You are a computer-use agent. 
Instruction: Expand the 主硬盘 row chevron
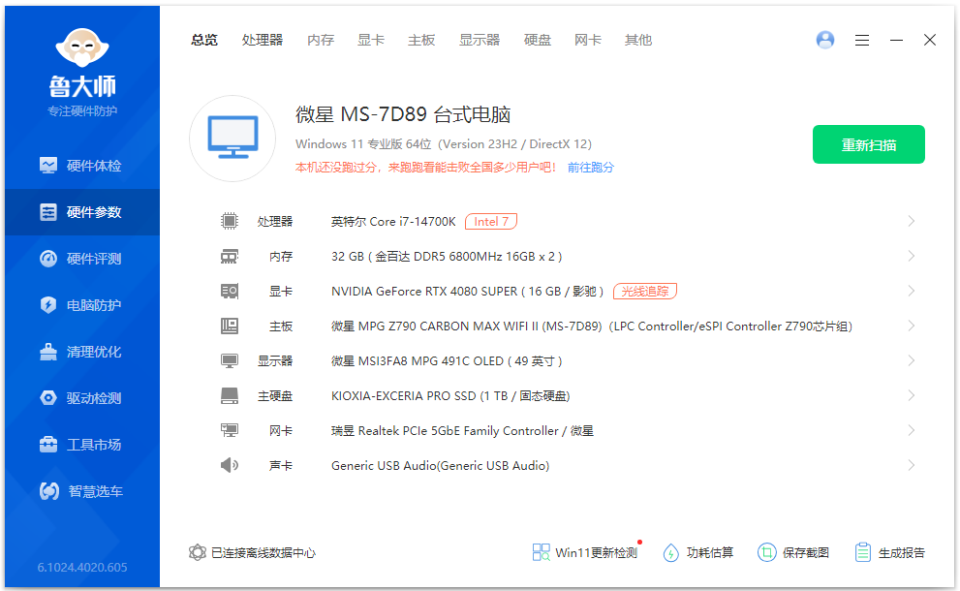tap(911, 396)
